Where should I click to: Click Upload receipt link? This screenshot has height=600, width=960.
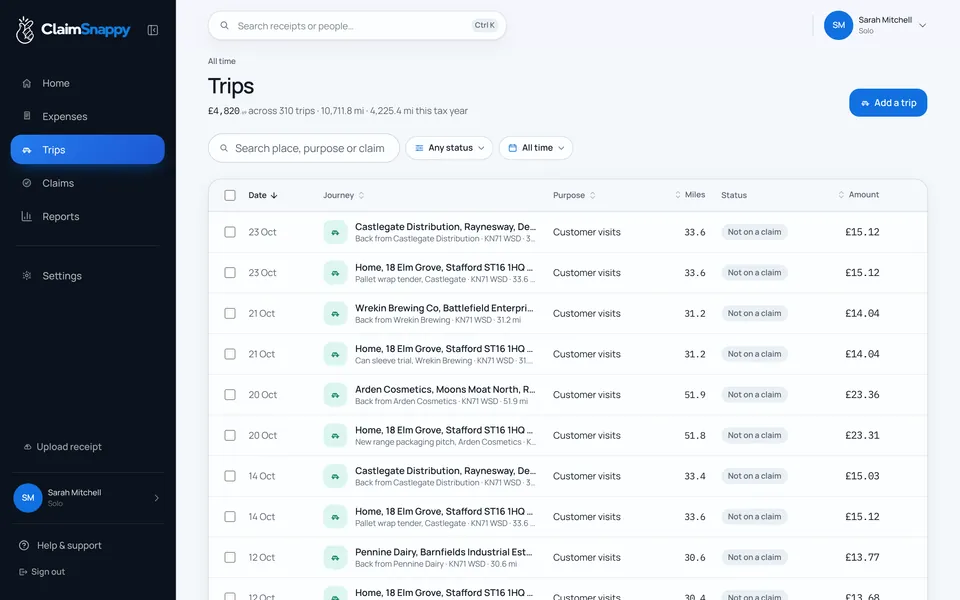(x=62, y=447)
